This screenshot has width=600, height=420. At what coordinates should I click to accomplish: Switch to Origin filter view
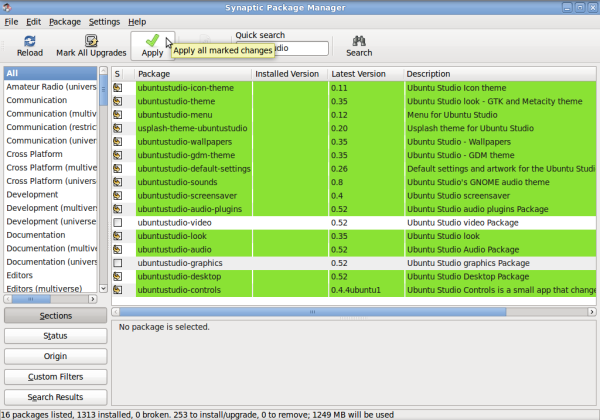pos(55,356)
